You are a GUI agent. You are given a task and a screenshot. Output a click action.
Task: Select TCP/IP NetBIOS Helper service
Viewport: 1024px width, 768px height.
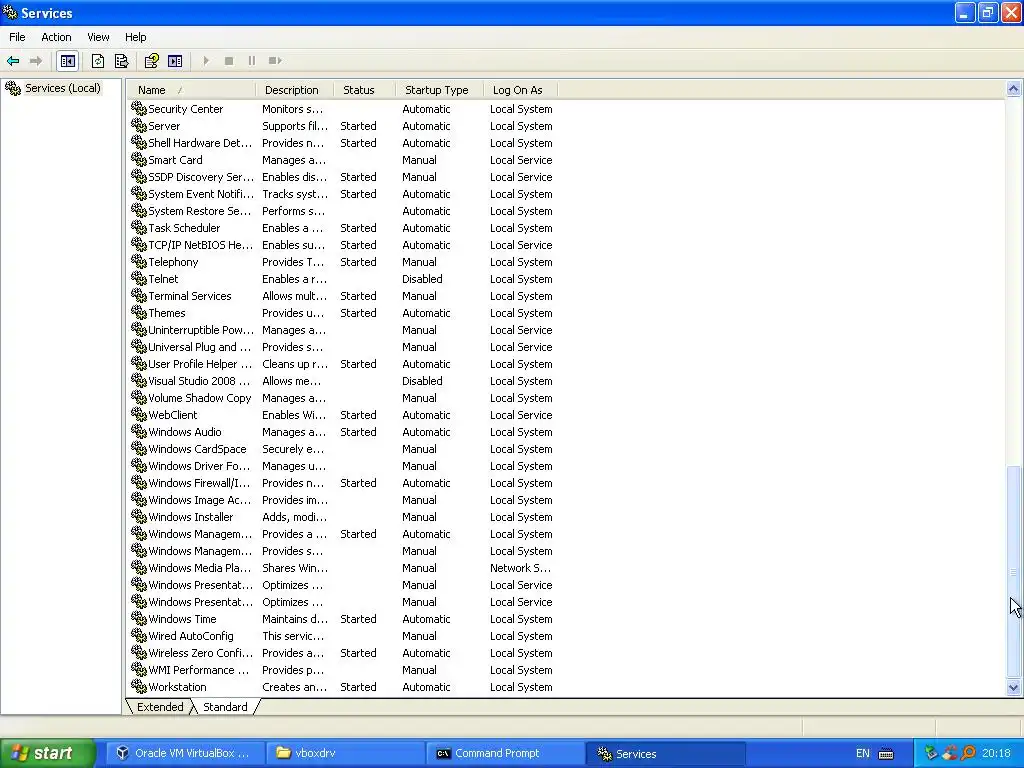click(x=343, y=245)
